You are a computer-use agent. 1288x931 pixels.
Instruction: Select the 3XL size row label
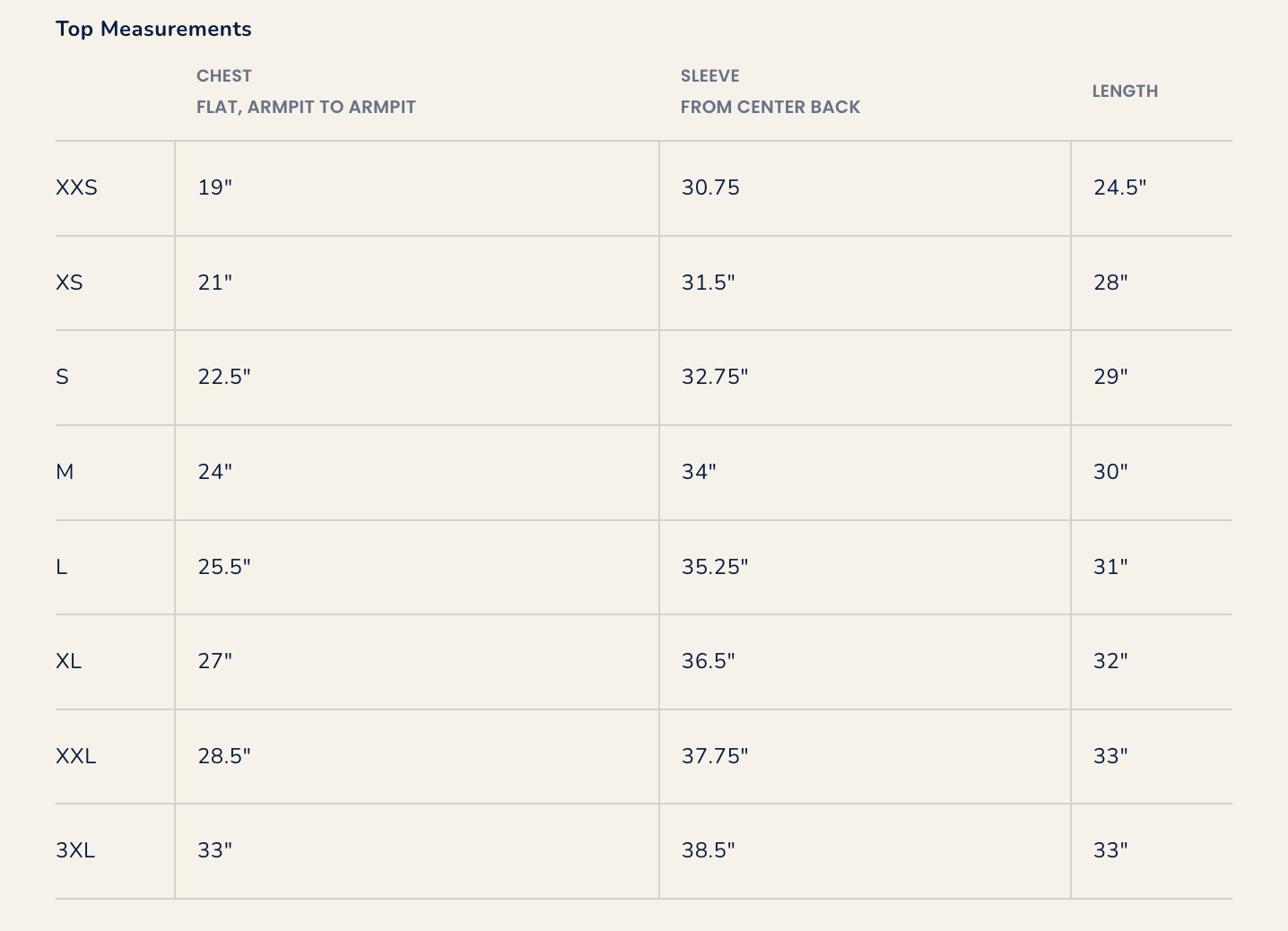tap(75, 850)
